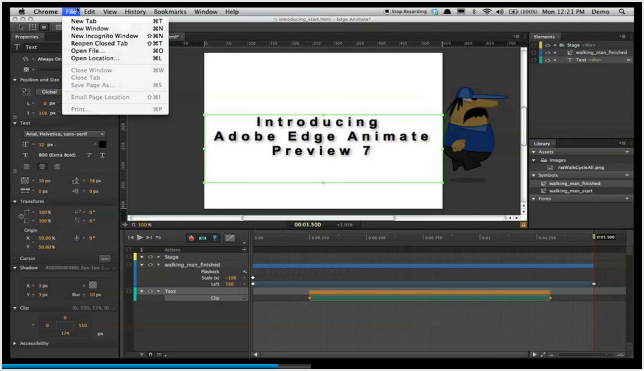Click the cursor auto button
The height and width of the screenshot is (371, 644).
[x=105, y=258]
